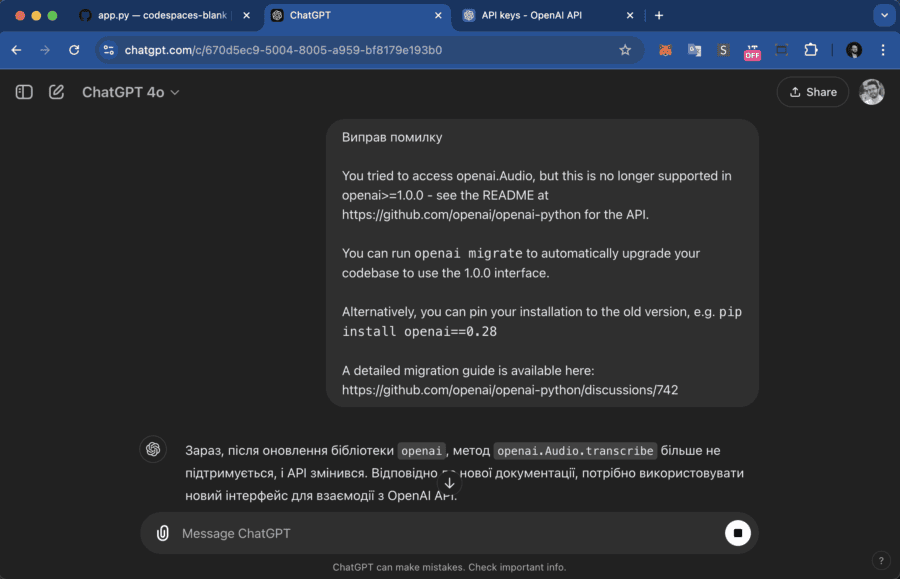Open the Extensions puzzle piece menu

pos(810,50)
